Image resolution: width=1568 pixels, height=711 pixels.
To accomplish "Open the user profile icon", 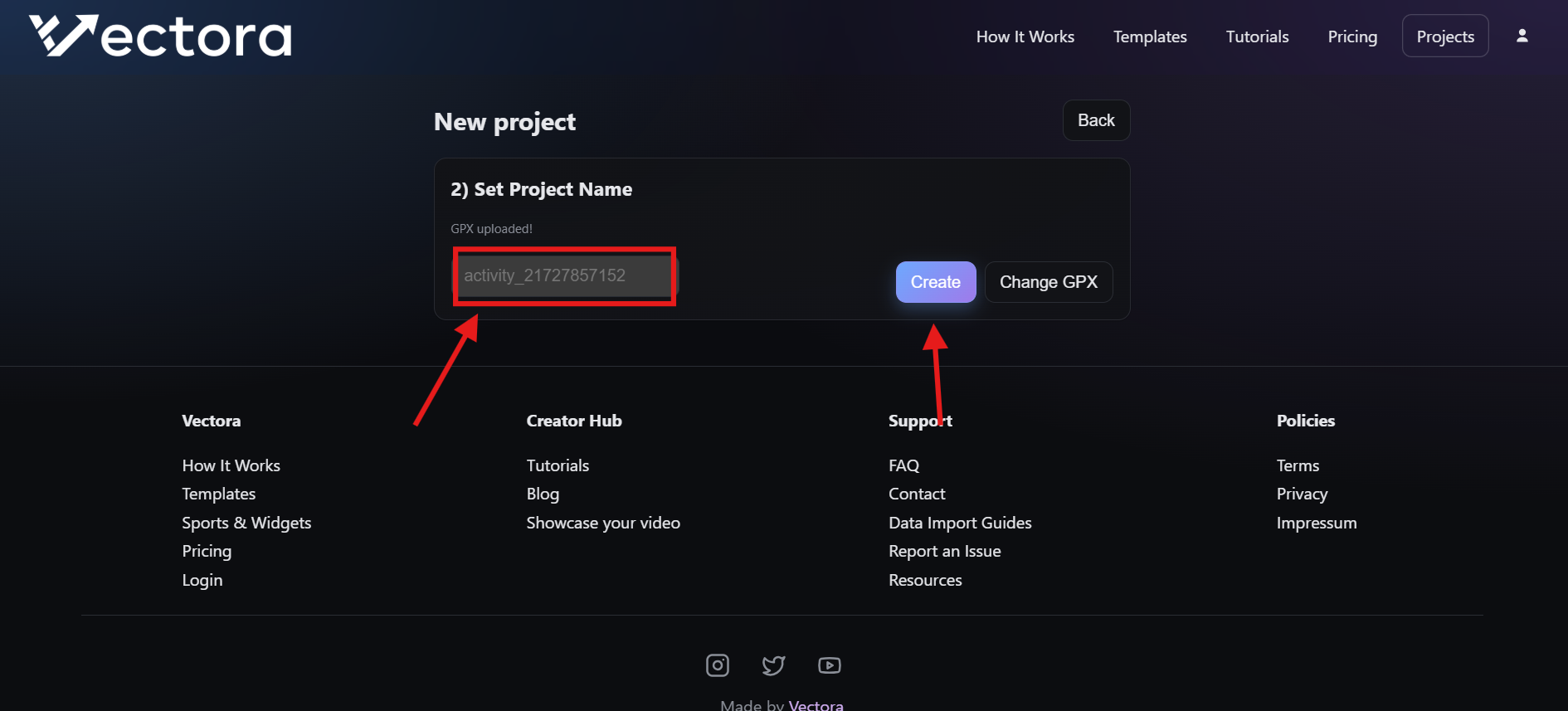I will click(x=1522, y=36).
